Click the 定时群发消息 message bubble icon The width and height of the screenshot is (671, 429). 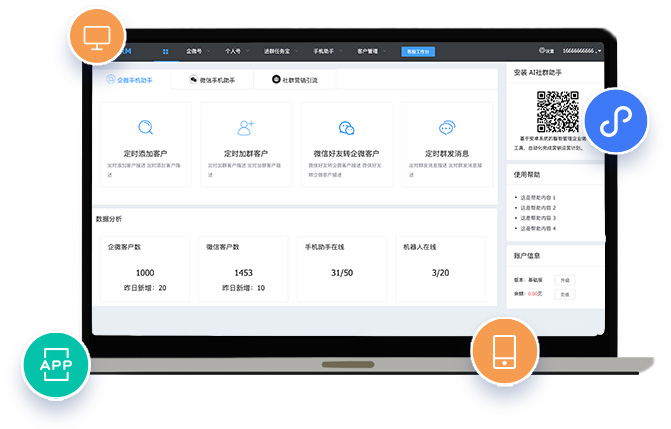446,127
